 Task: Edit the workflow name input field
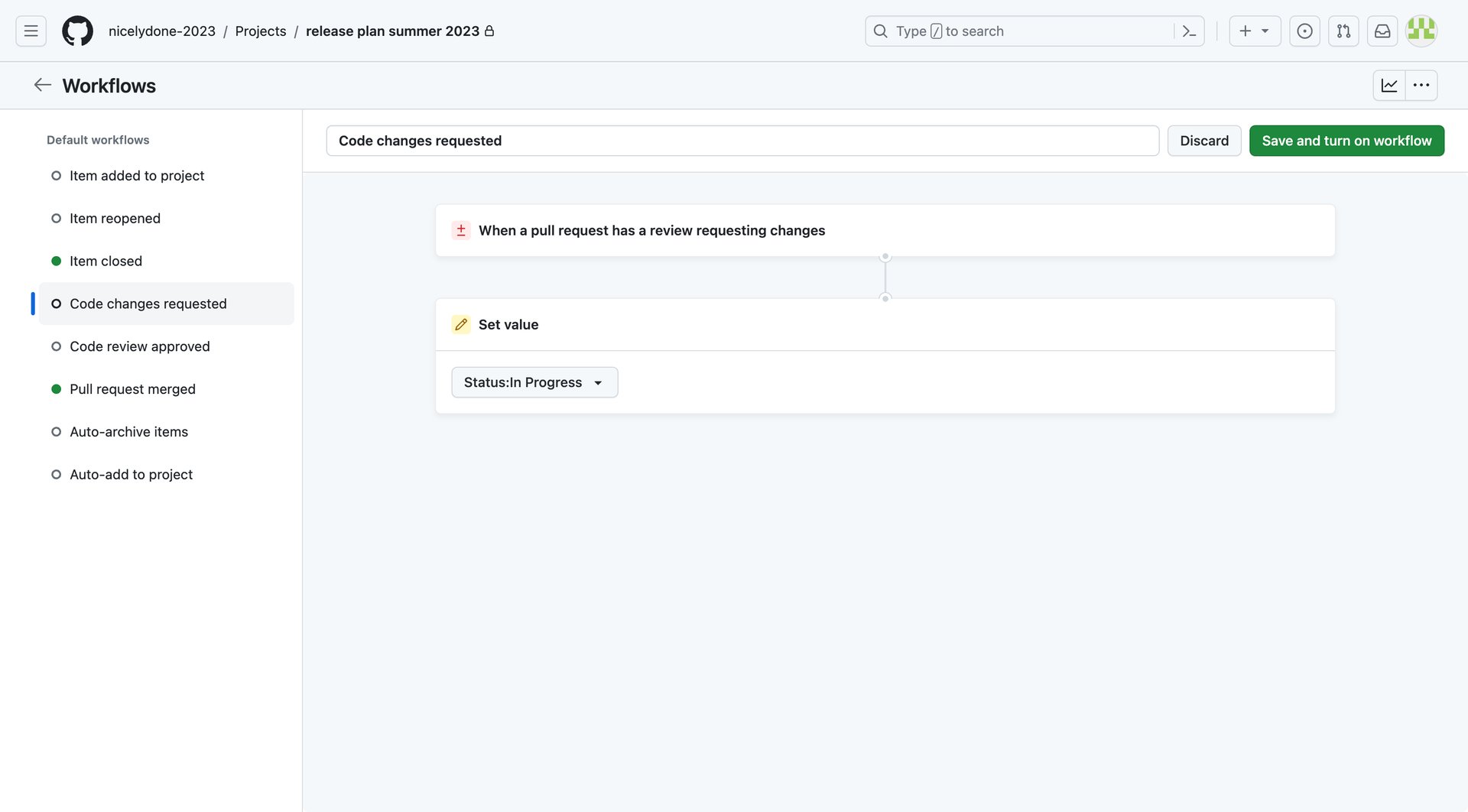(742, 141)
